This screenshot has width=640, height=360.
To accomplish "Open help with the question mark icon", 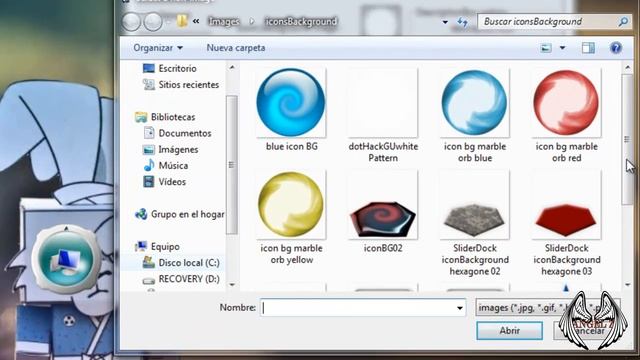I will [x=616, y=48].
